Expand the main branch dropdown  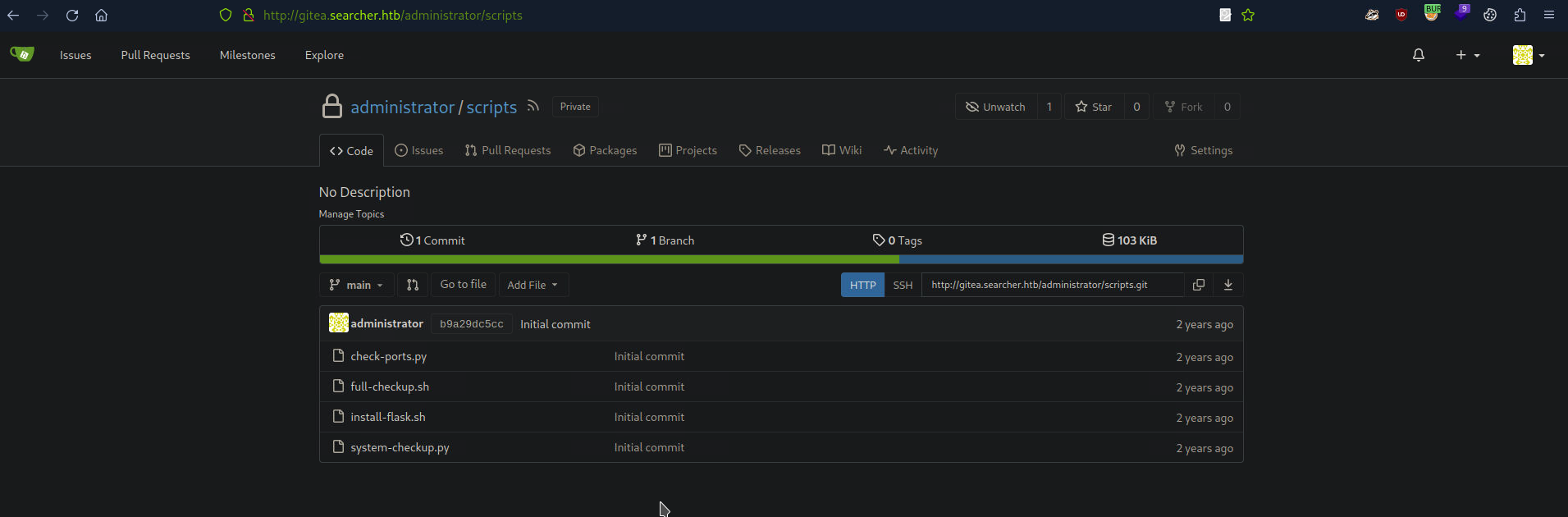(x=356, y=285)
